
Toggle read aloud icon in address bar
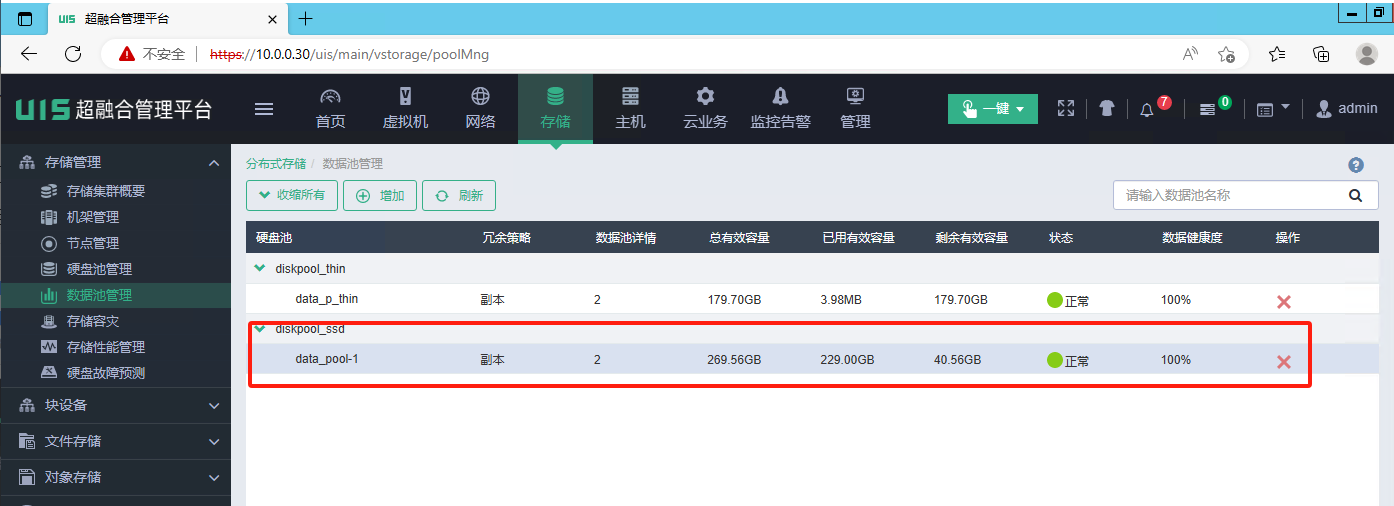point(1190,54)
